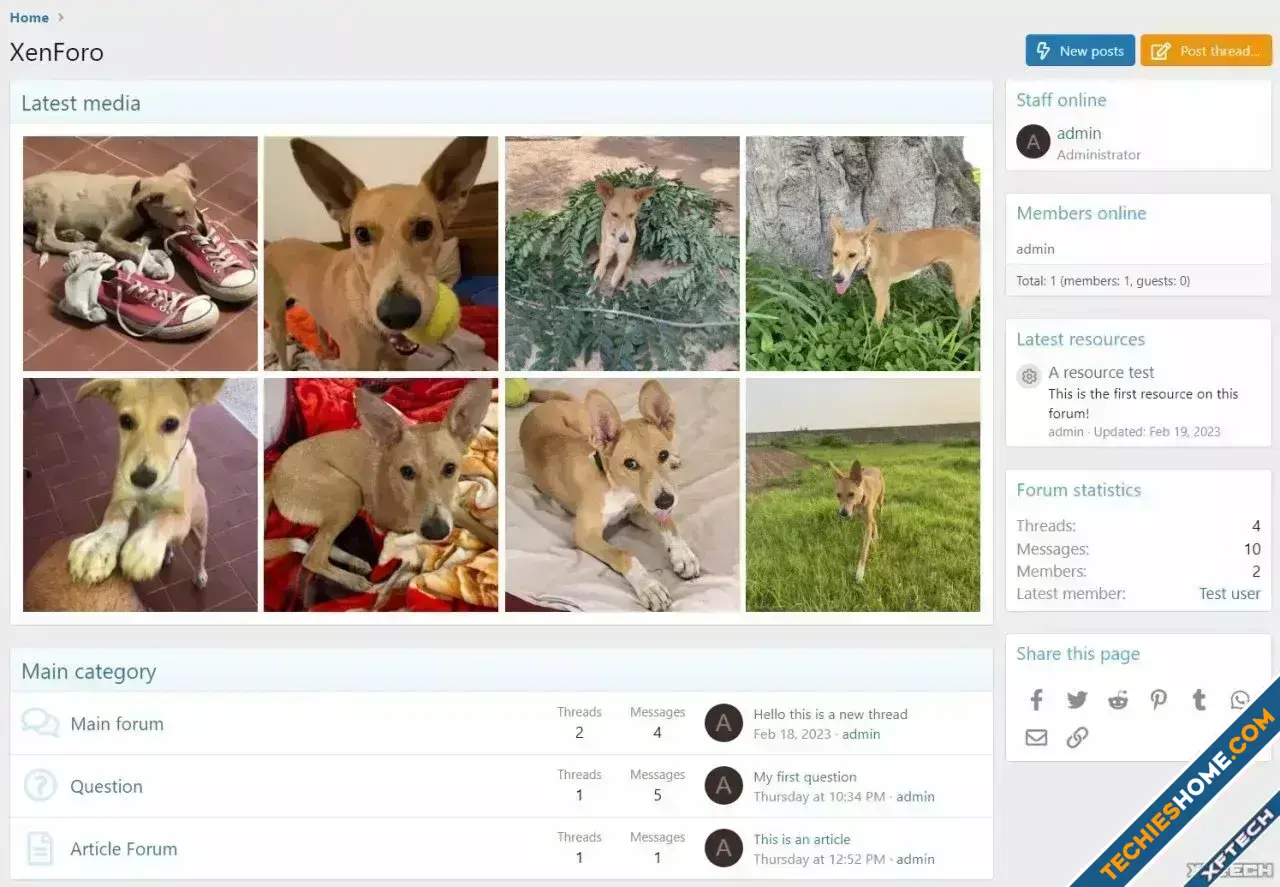Click the New posts button

pos(1079,51)
